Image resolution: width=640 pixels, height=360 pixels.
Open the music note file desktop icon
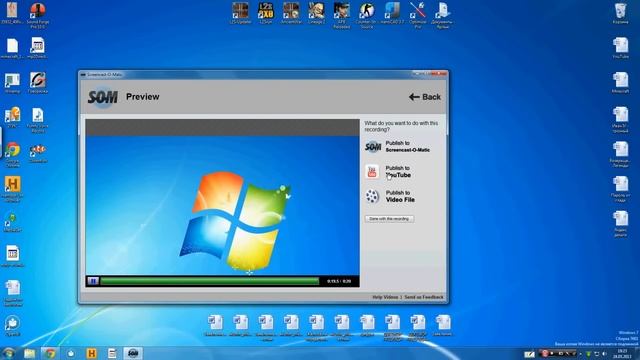coord(38,120)
